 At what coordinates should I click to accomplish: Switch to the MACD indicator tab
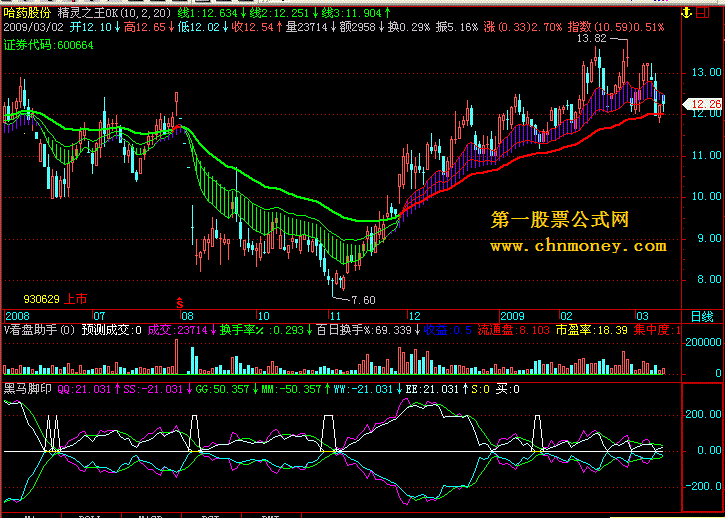[x=151, y=515]
